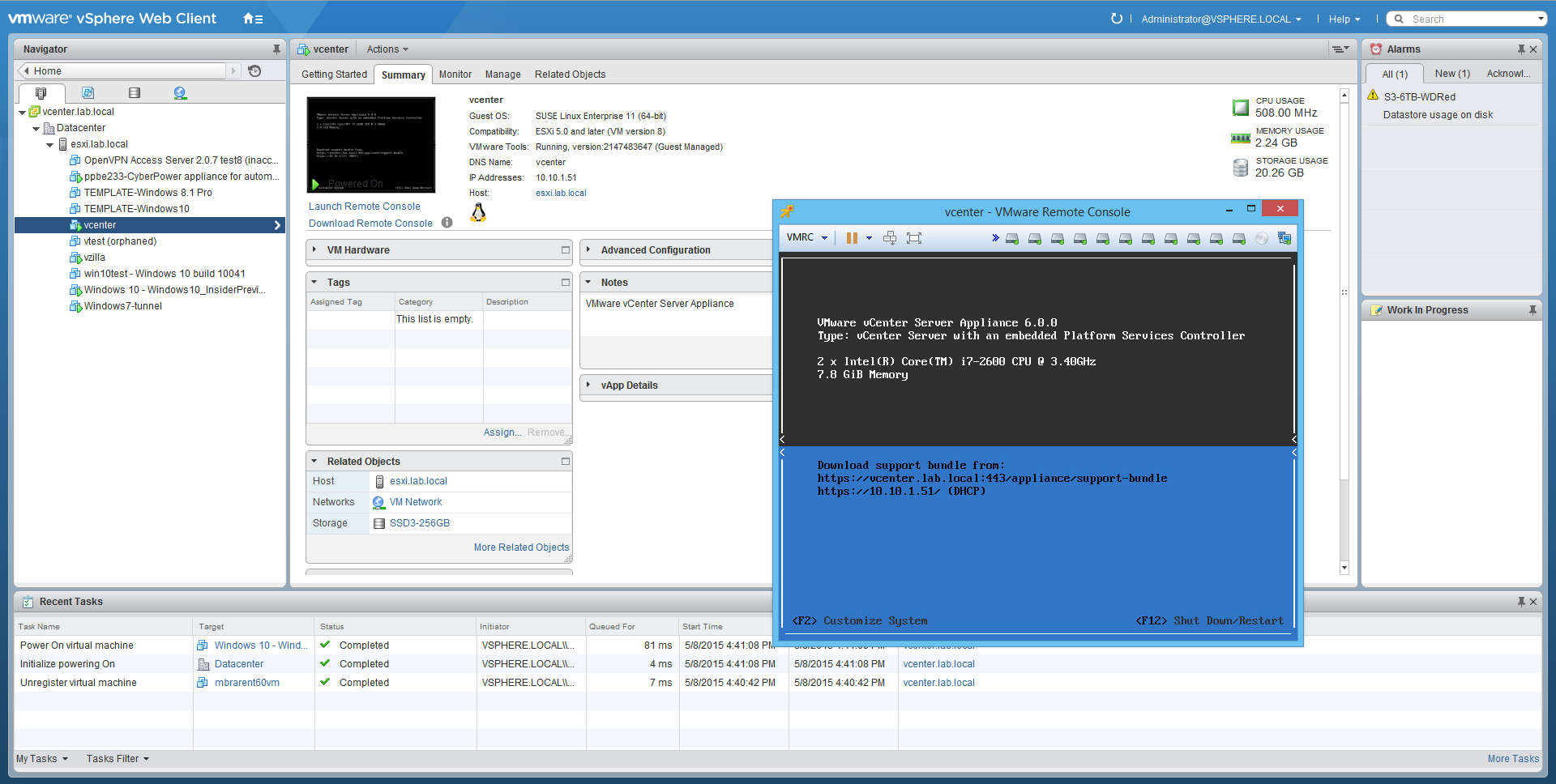1556x784 pixels.
Task: Pin the Work In Progress panel
Action: tap(1532, 310)
